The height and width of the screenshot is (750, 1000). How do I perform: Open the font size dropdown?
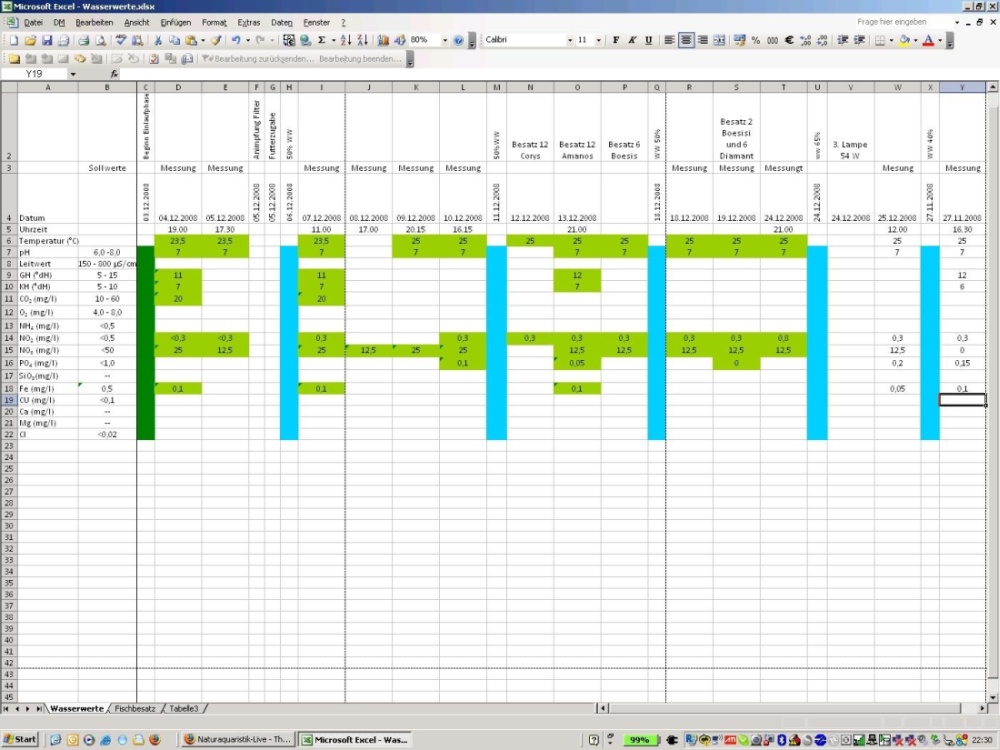click(599, 41)
